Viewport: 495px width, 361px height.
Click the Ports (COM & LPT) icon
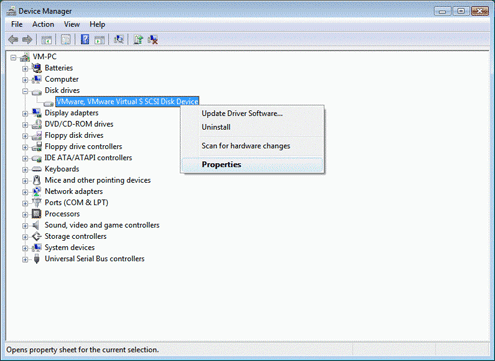[x=37, y=203]
